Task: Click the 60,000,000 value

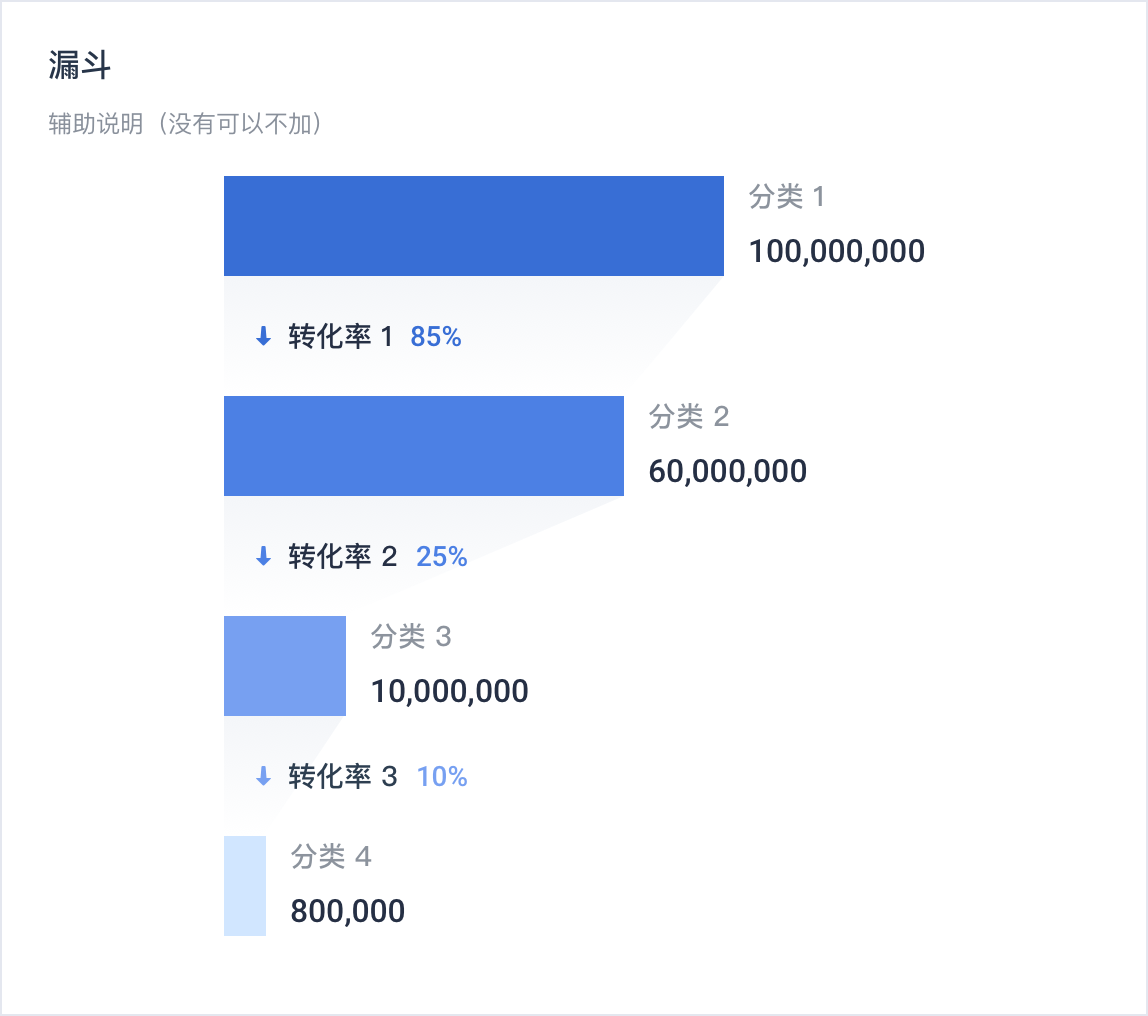Action: pyautogui.click(x=728, y=471)
